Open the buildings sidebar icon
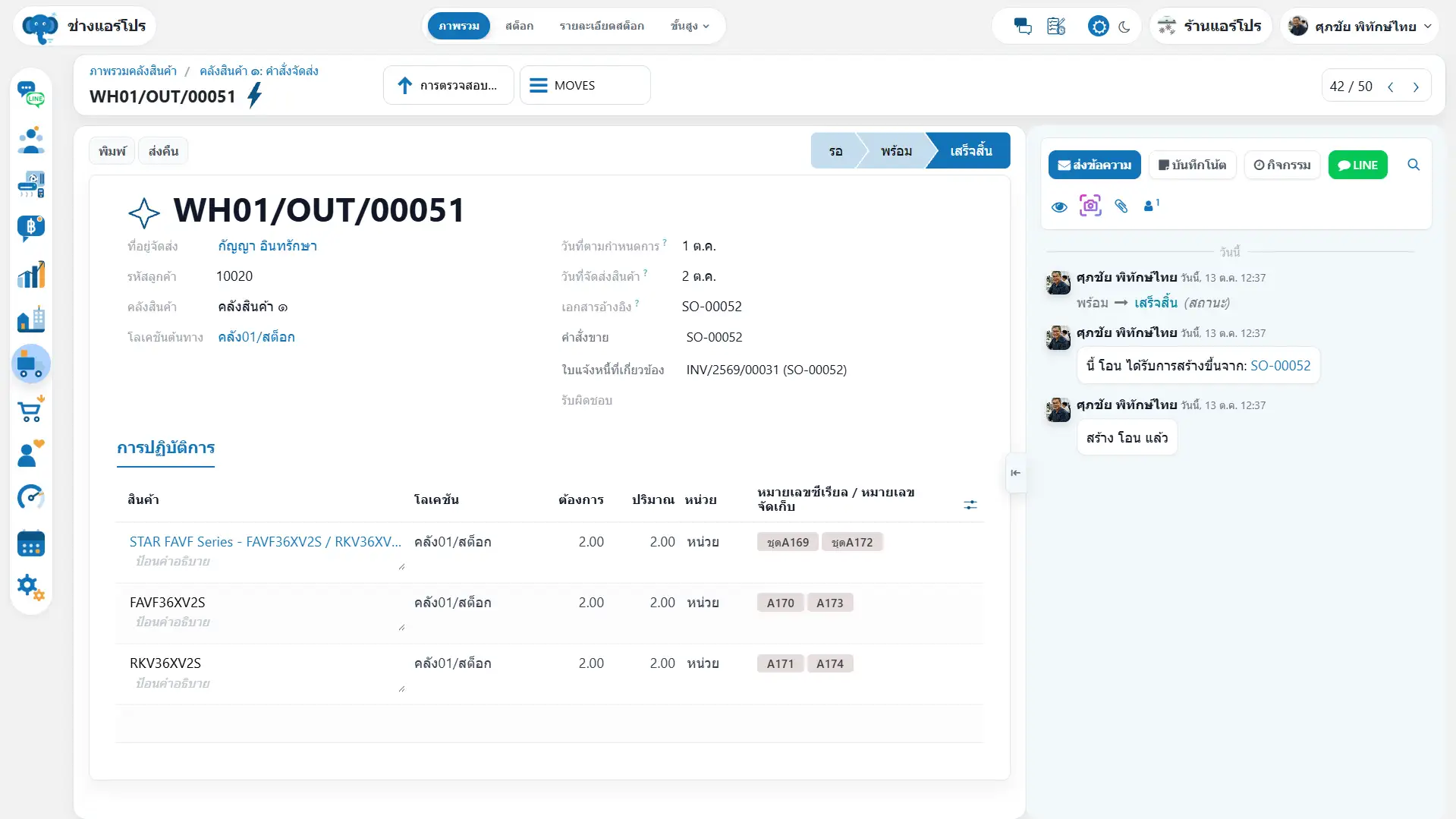1456x819 pixels. (x=31, y=320)
